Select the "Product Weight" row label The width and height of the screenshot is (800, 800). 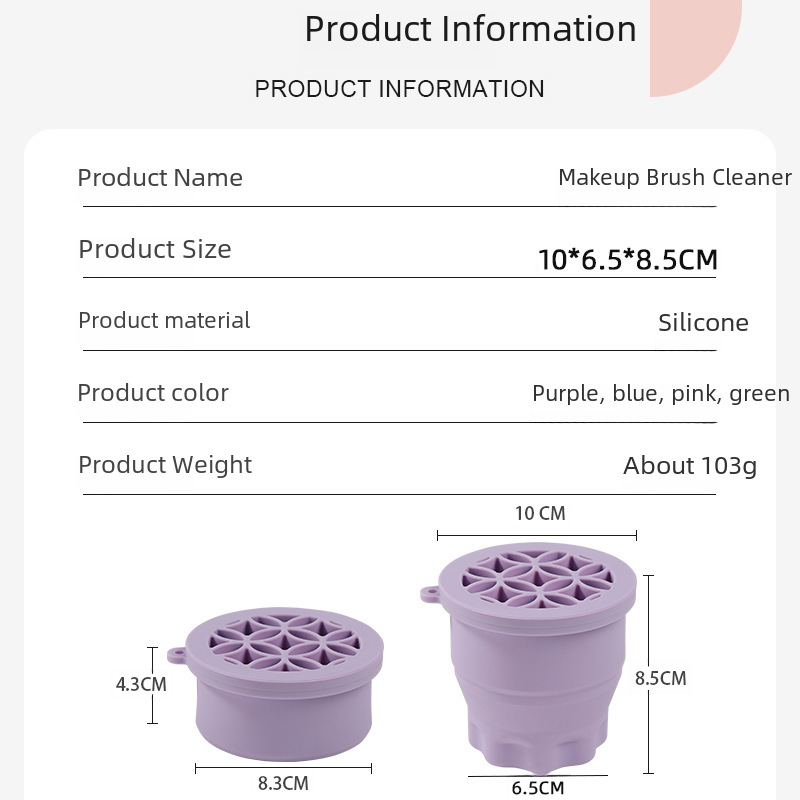click(165, 465)
